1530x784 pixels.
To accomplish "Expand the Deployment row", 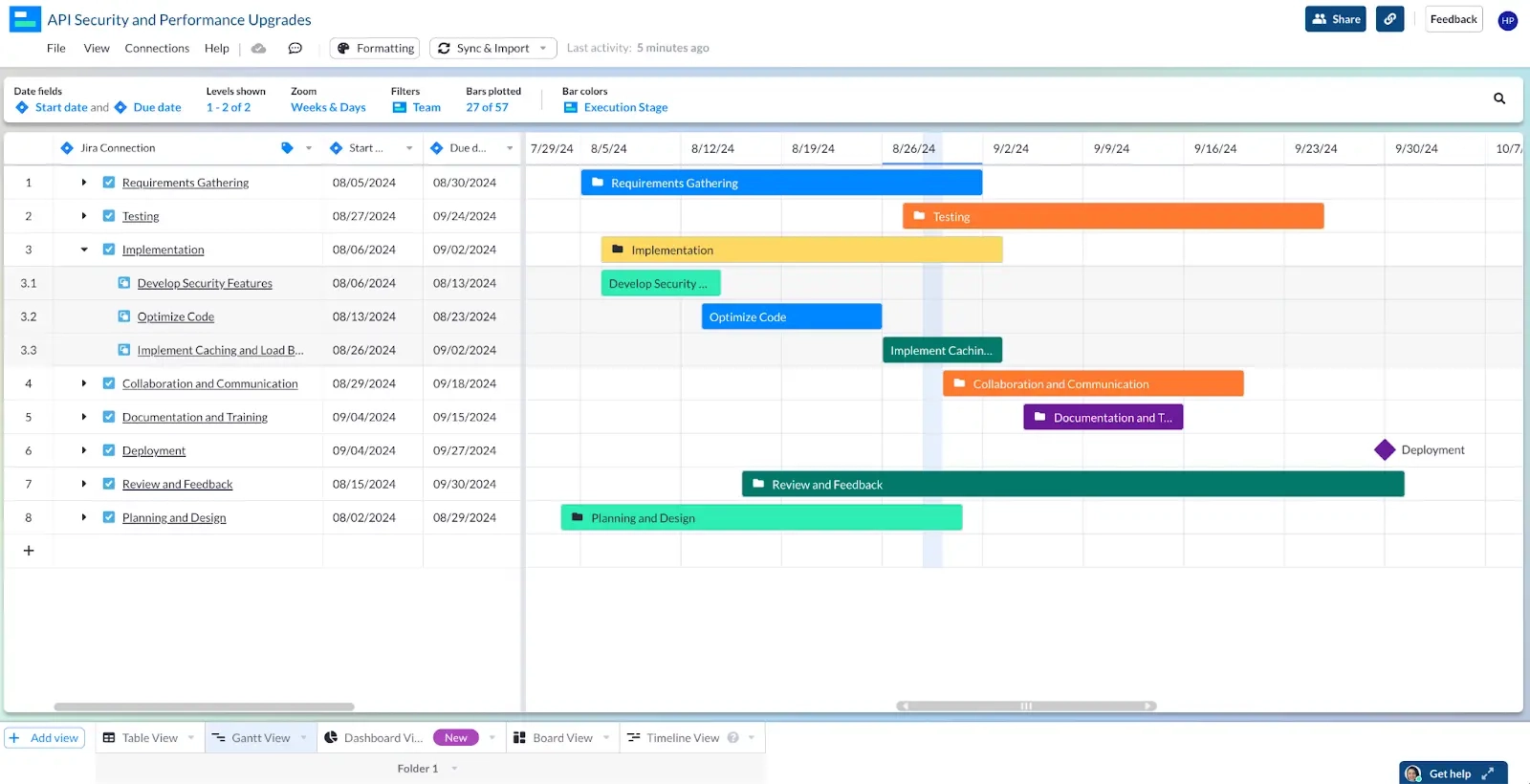I will click(x=84, y=450).
